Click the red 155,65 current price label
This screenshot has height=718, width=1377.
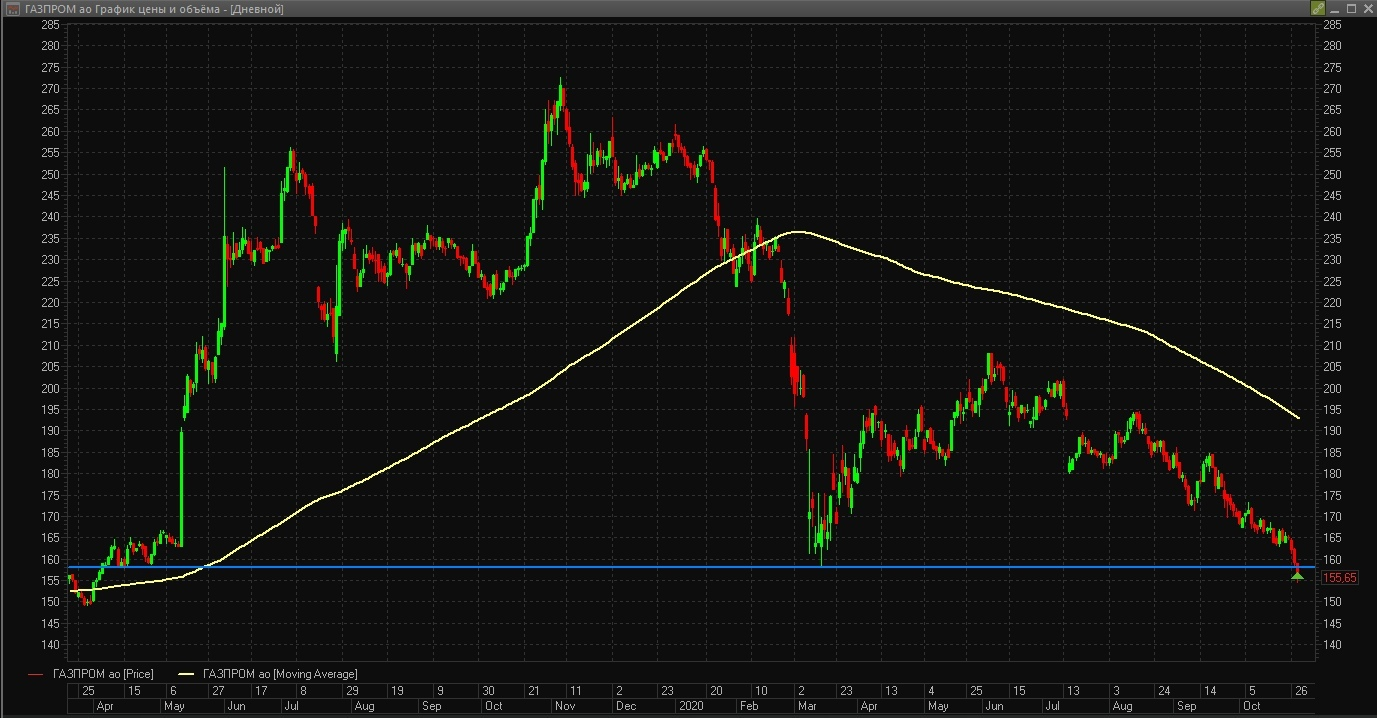[x=1340, y=578]
